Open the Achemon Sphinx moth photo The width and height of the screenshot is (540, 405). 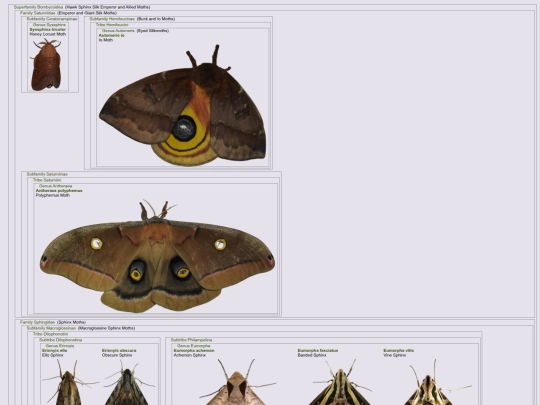click(237, 382)
